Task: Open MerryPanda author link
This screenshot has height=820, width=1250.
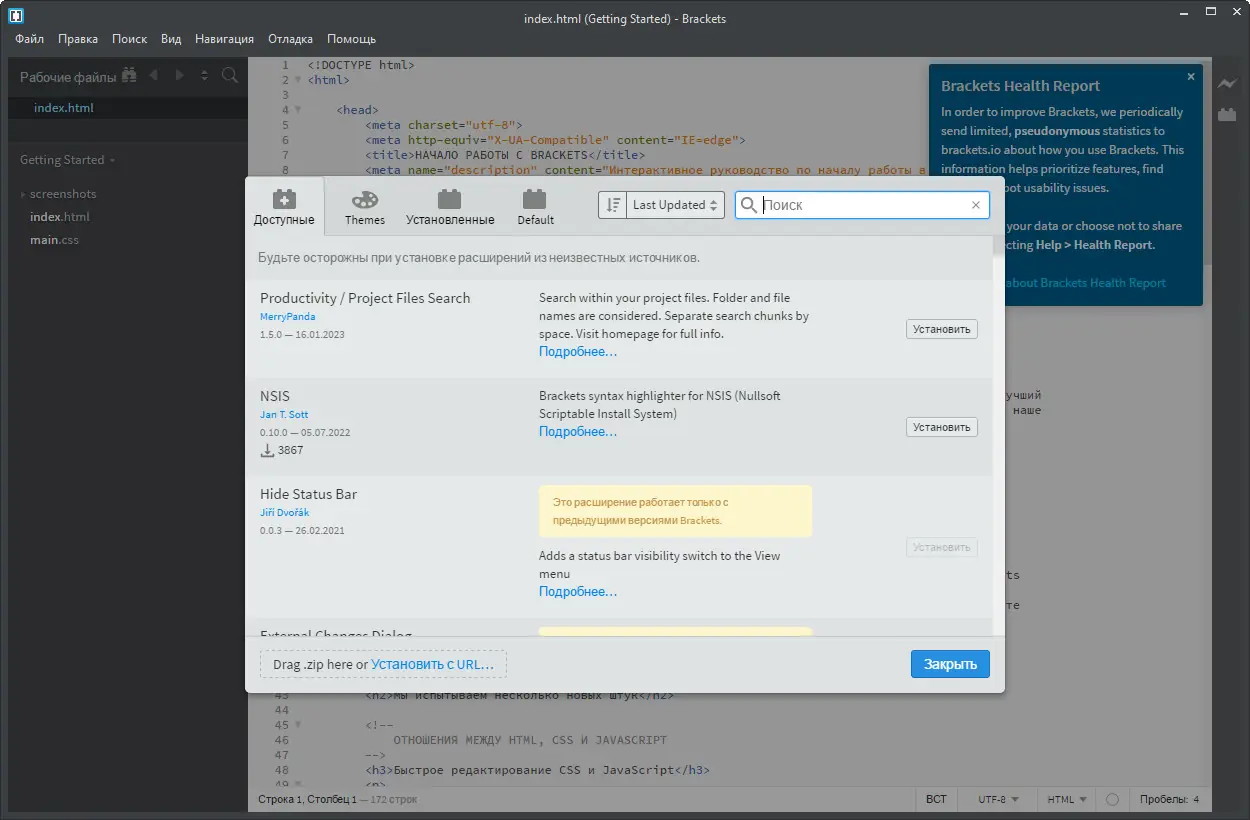Action: pos(288,317)
